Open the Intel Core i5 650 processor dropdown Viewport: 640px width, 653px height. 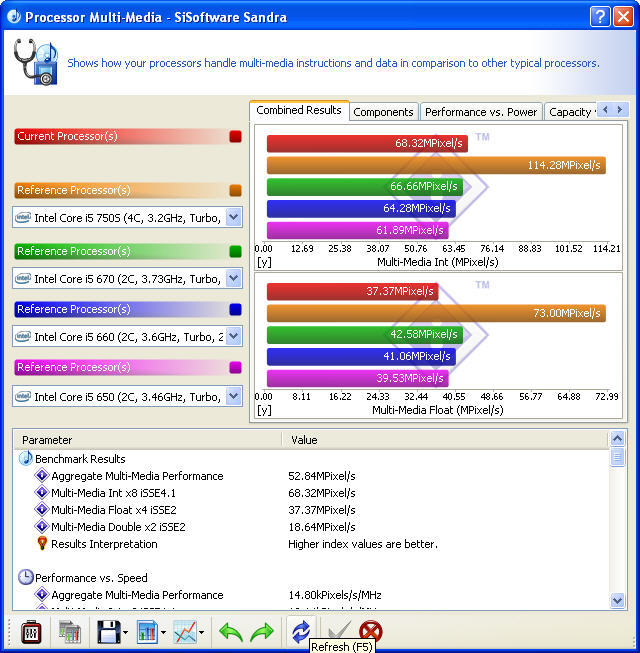point(127,396)
